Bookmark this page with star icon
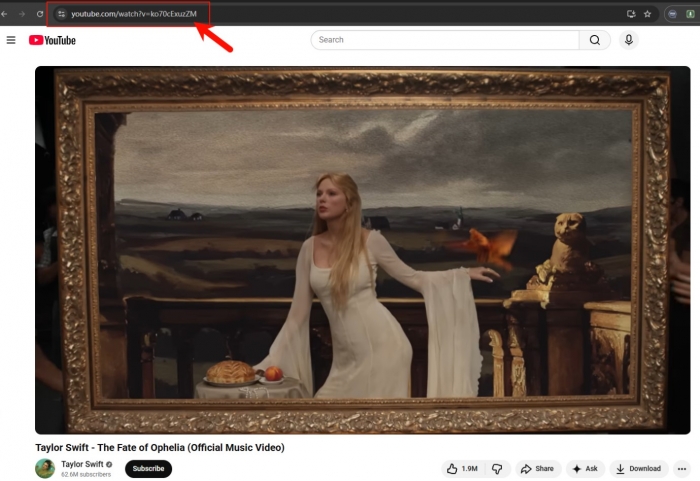 point(648,14)
